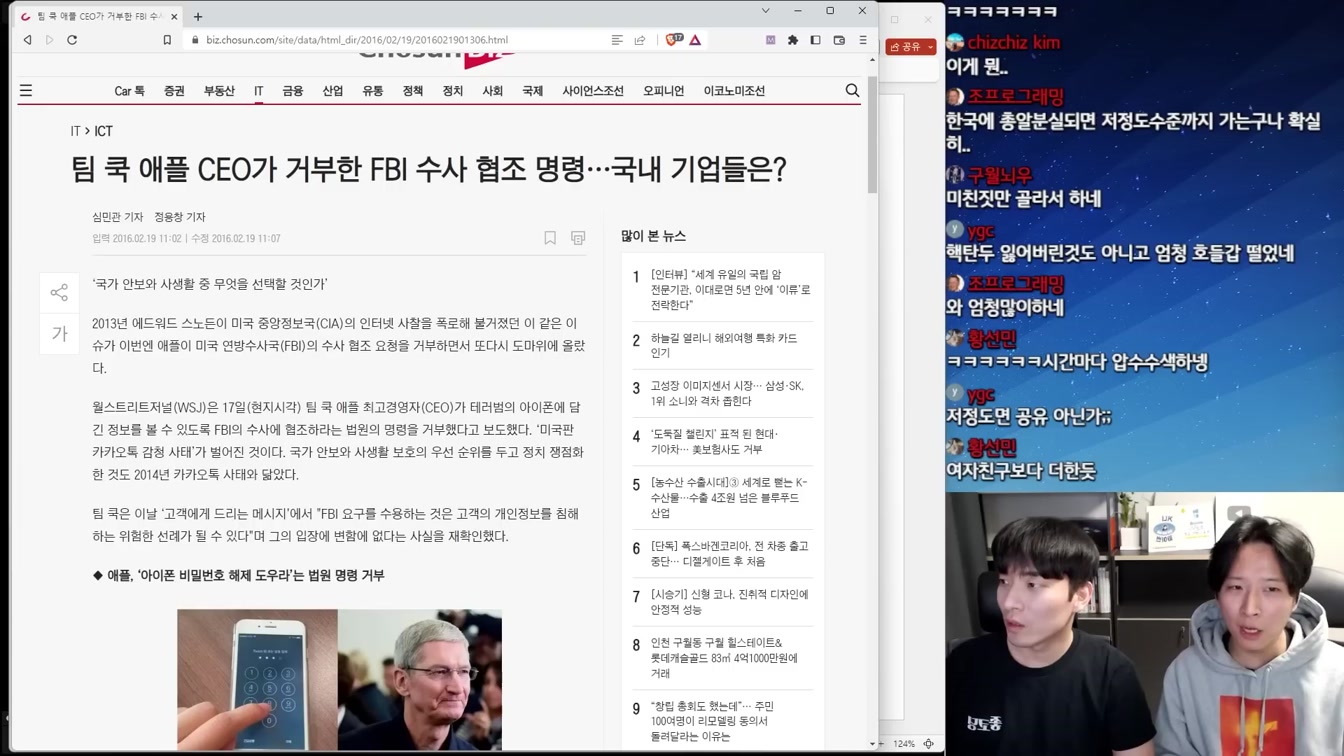Bookmark this page via the address bar bookmark icon

[x=167, y=40]
